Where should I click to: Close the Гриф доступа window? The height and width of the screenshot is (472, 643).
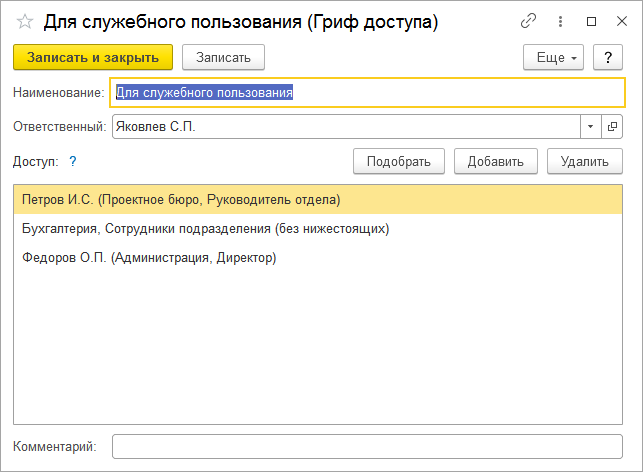[620, 22]
